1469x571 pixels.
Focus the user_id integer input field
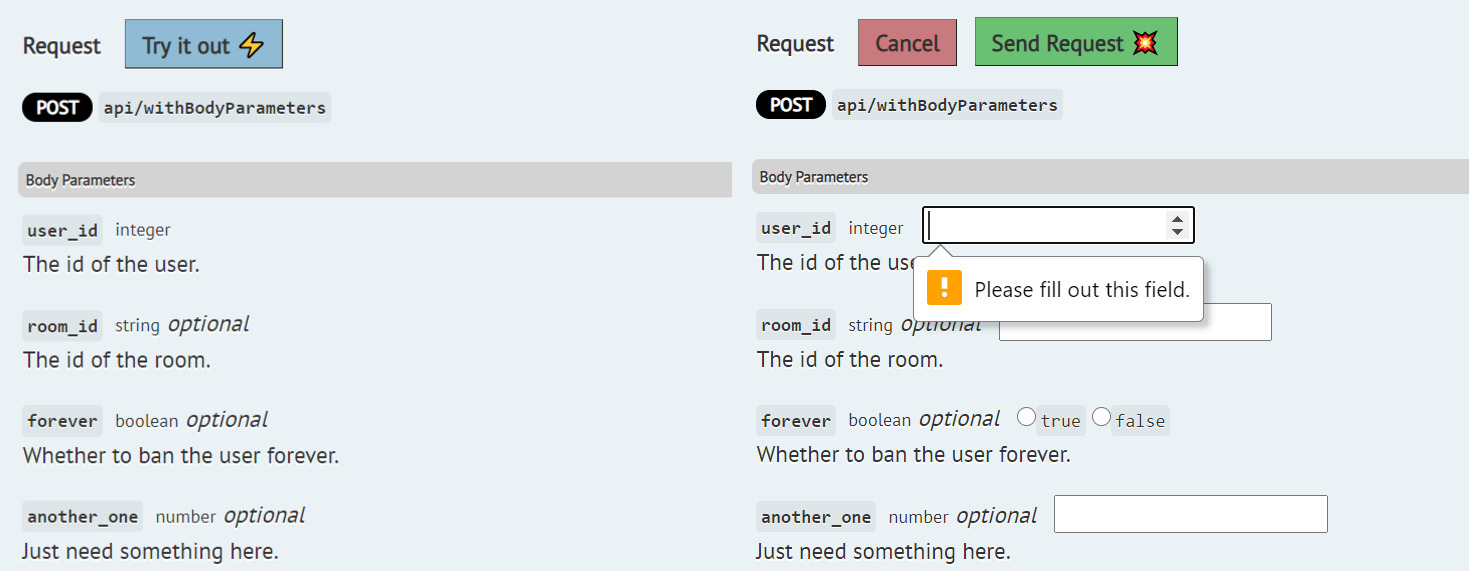(x=1044, y=226)
